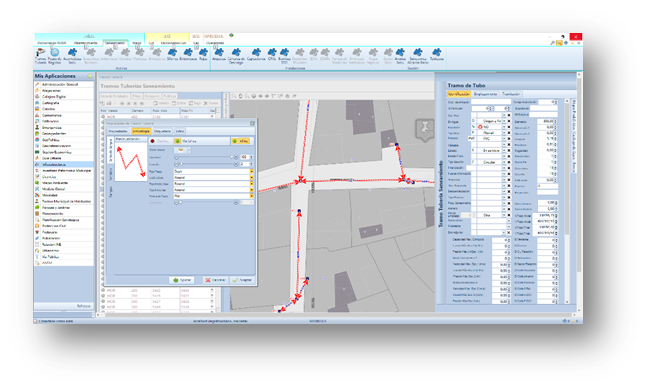The height and width of the screenshot is (389, 648).
Task: Click the Rejas ribbon icon
Action: pyautogui.click(x=203, y=55)
